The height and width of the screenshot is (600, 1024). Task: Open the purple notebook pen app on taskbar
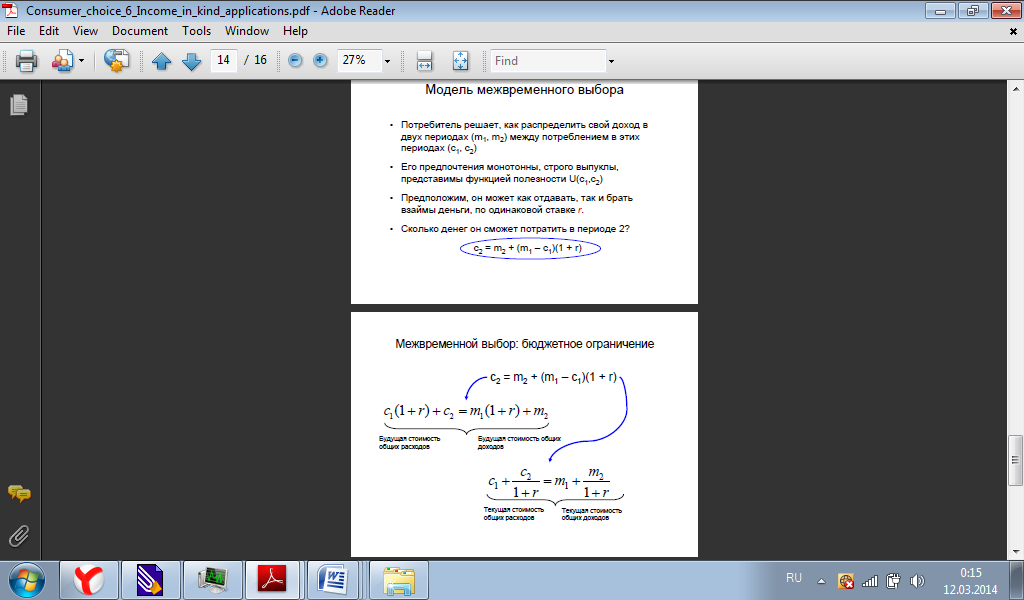150,580
